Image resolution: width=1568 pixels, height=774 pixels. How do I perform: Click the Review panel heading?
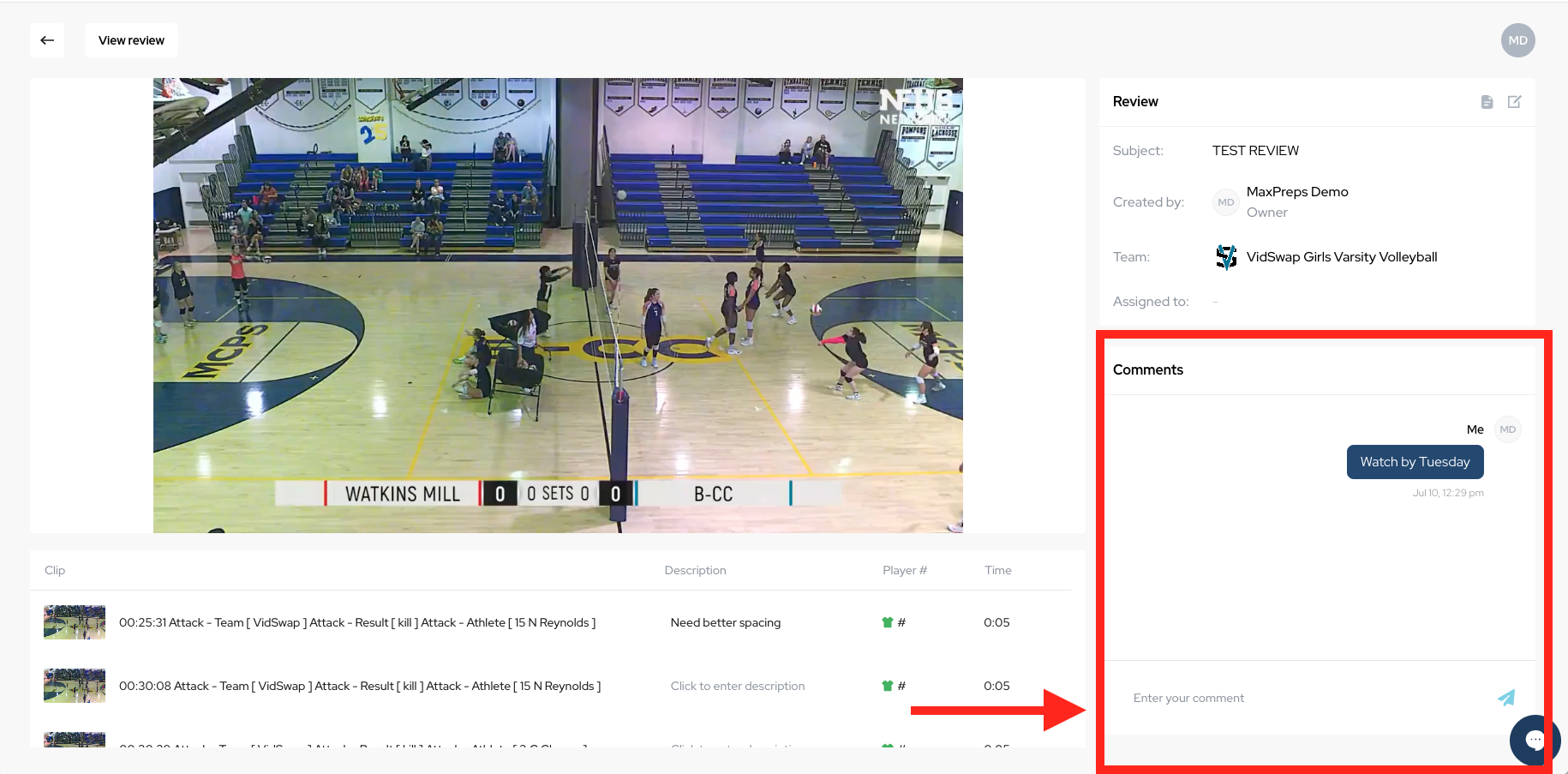1135,101
